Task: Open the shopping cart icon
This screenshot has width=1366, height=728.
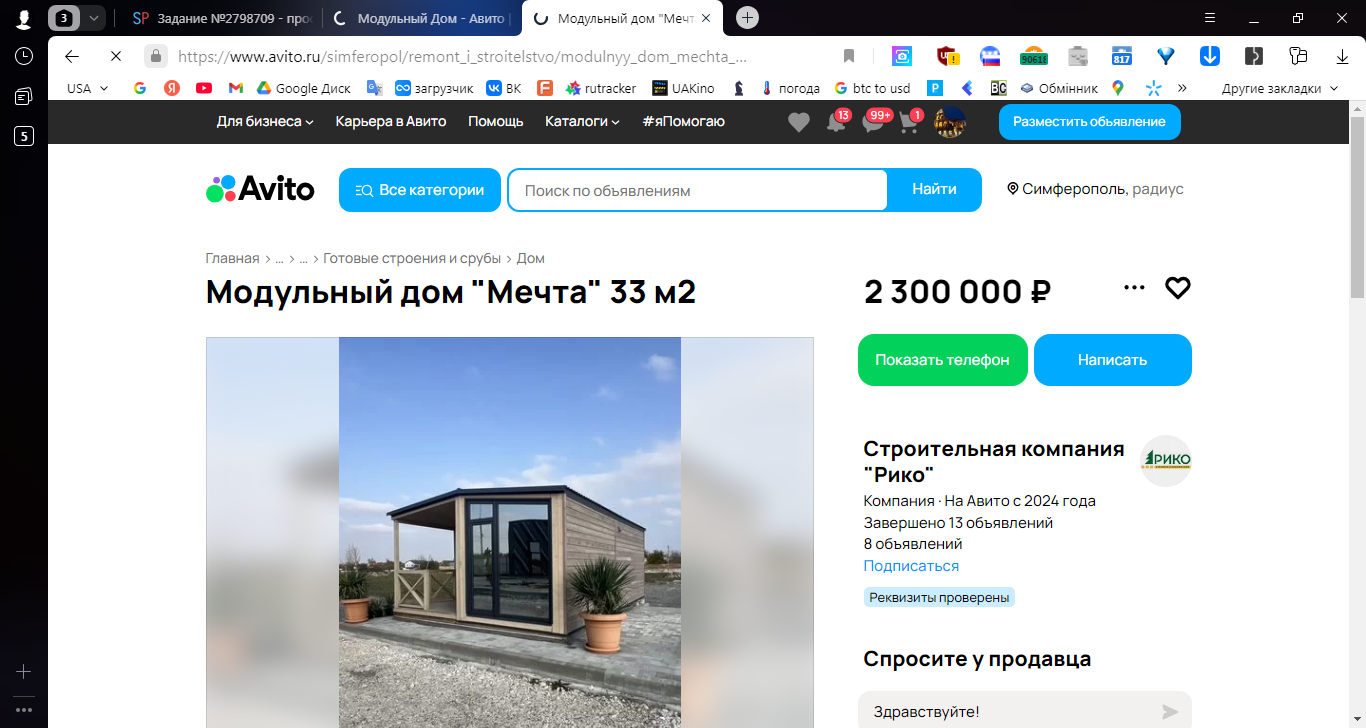Action: 909,122
